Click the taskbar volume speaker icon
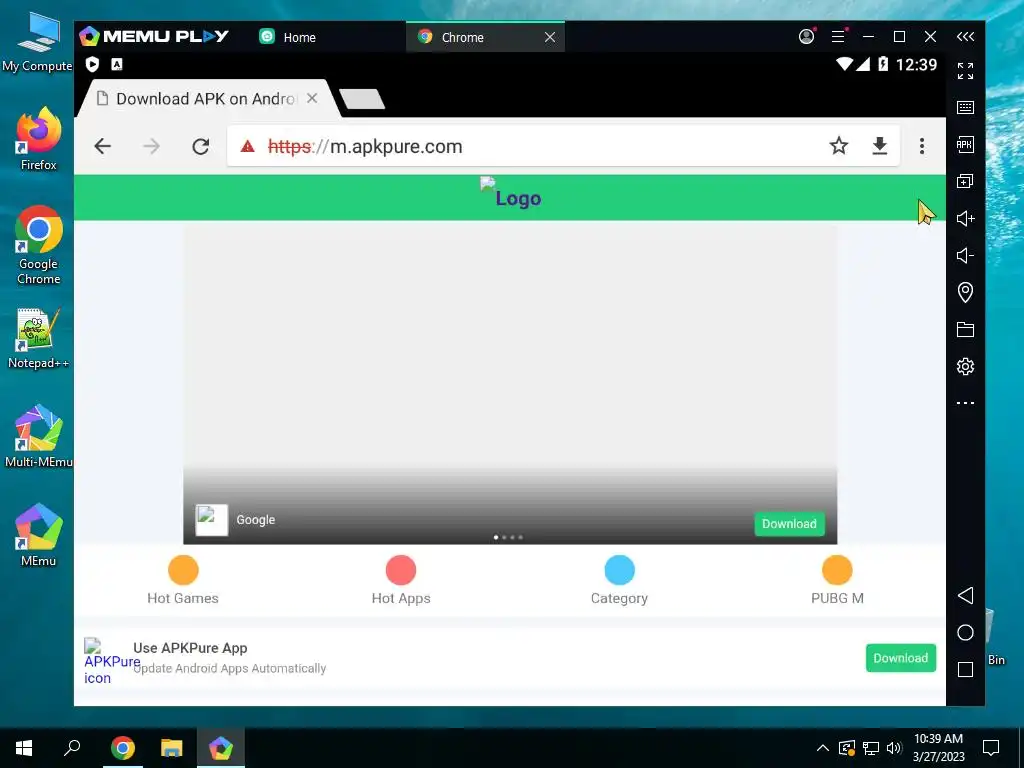The image size is (1024, 768). click(x=894, y=748)
